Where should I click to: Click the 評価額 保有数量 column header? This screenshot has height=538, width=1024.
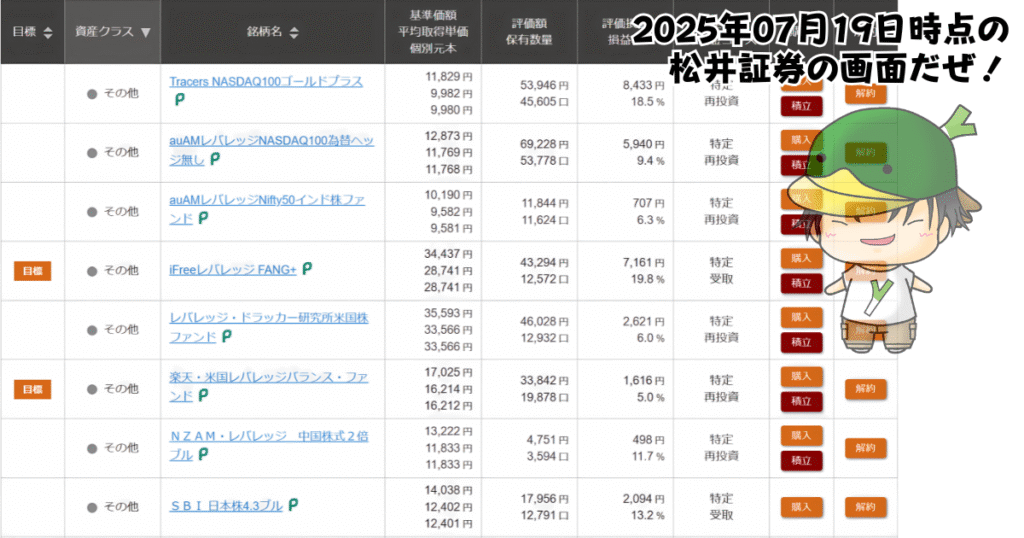[x=529, y=32]
